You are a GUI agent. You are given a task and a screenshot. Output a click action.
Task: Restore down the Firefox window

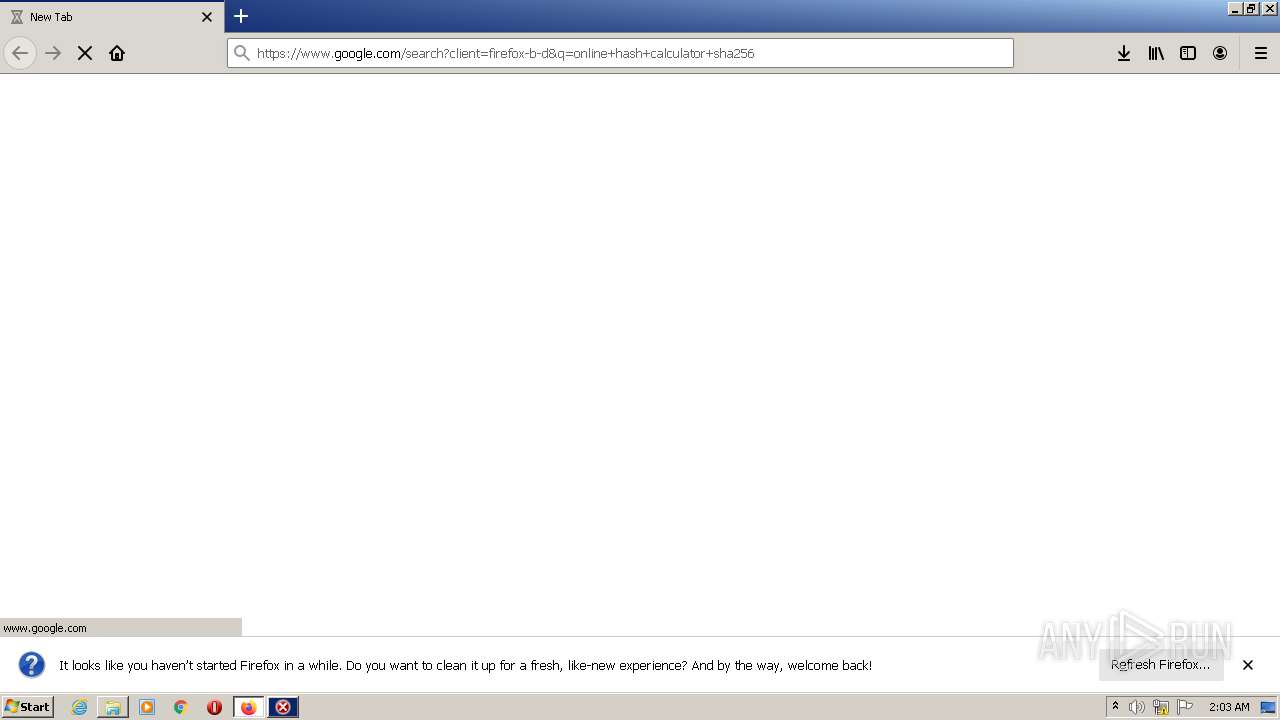(1250, 8)
